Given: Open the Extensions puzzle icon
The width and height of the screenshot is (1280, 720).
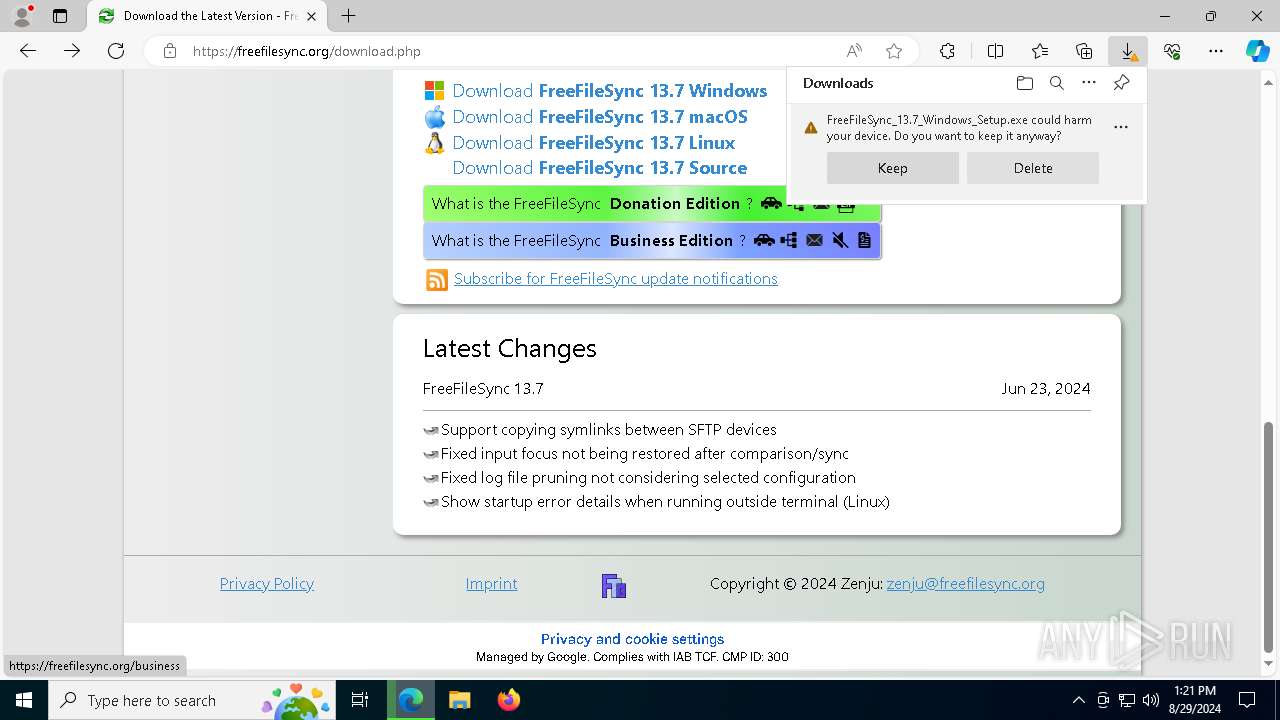Looking at the screenshot, I should click(947, 51).
